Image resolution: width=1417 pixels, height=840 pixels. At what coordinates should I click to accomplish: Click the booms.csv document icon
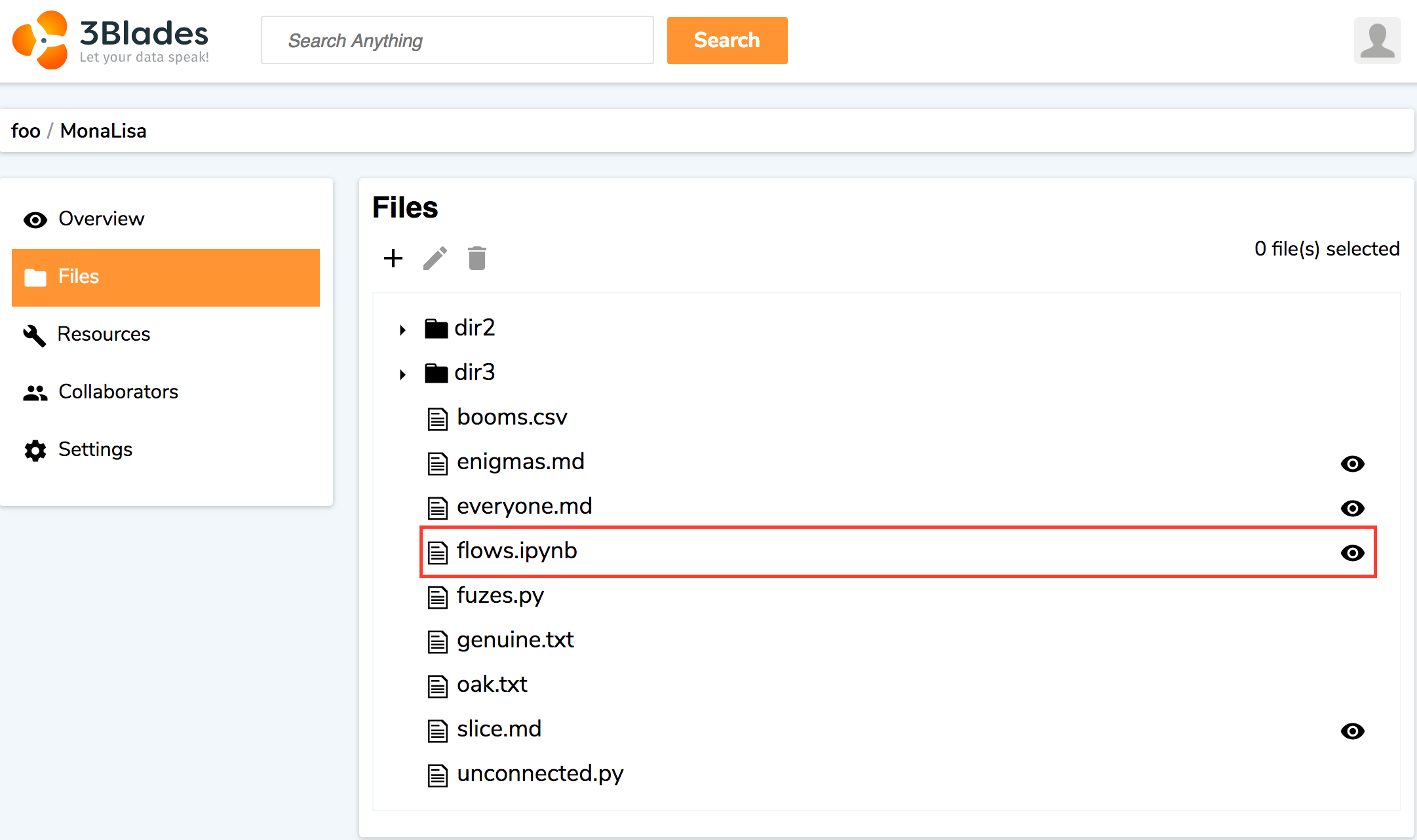tap(438, 419)
